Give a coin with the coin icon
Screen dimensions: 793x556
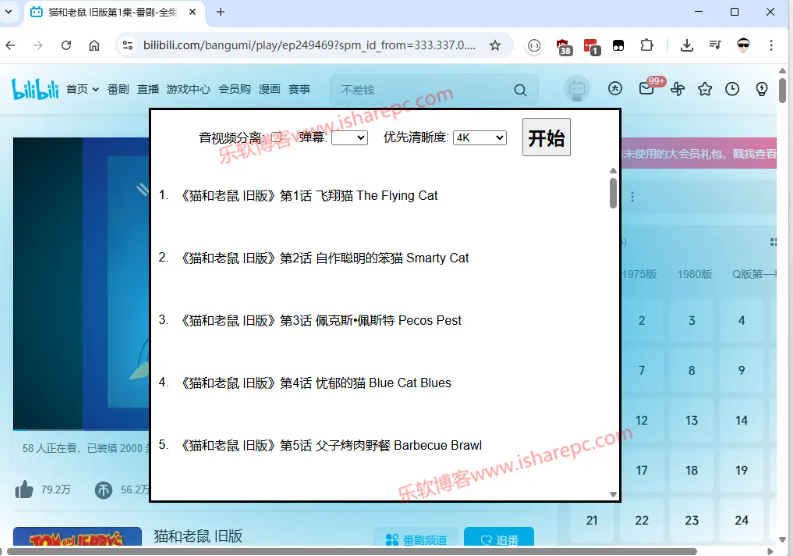(104, 490)
